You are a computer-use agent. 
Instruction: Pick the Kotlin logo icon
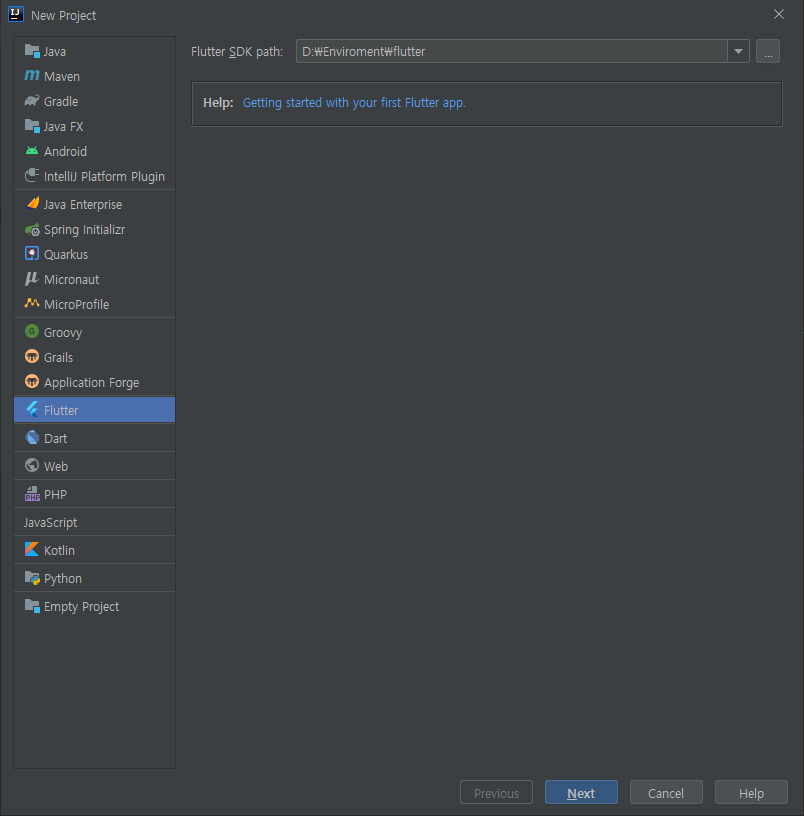[32, 550]
